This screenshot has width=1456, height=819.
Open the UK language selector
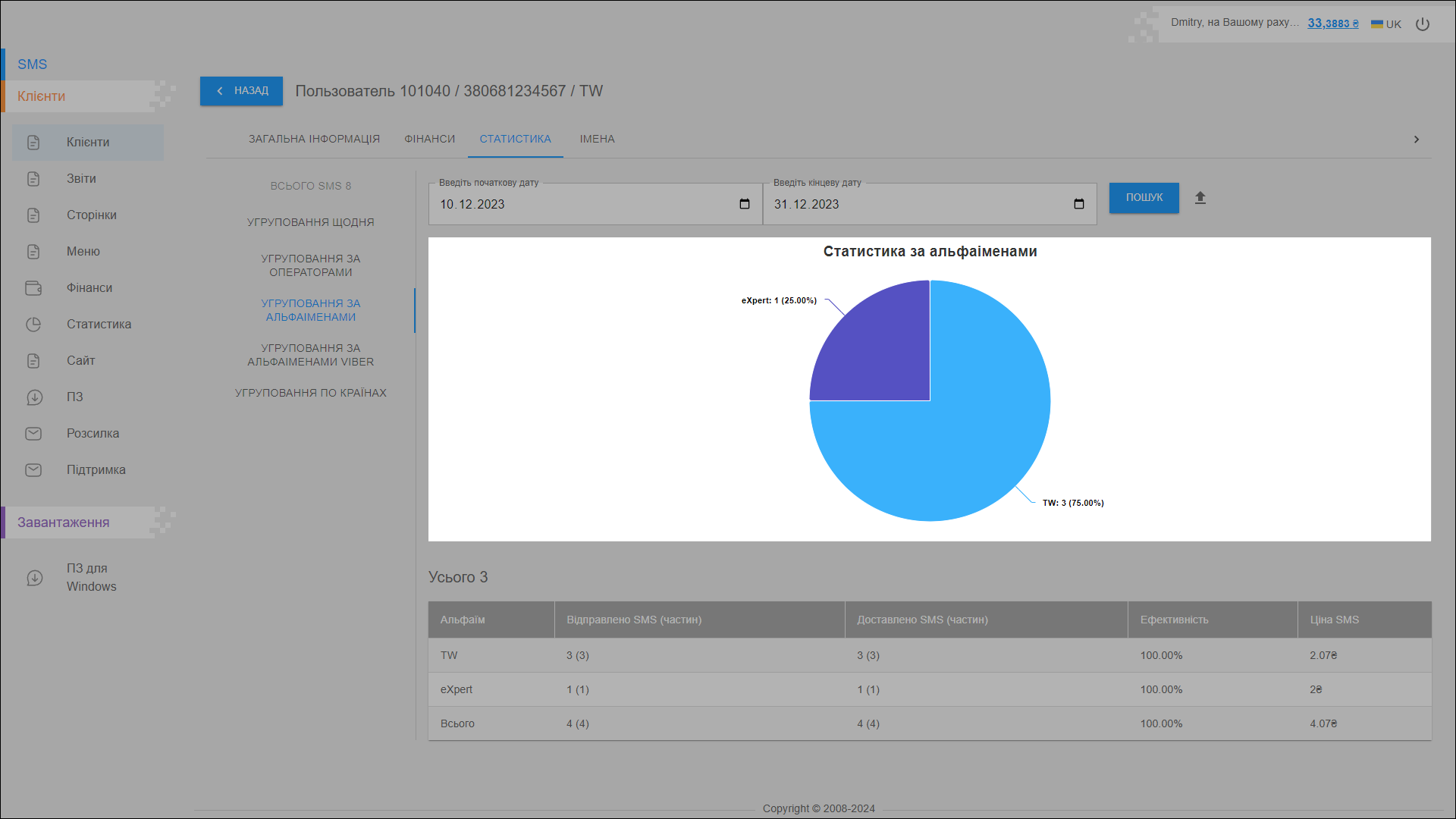coord(1386,24)
